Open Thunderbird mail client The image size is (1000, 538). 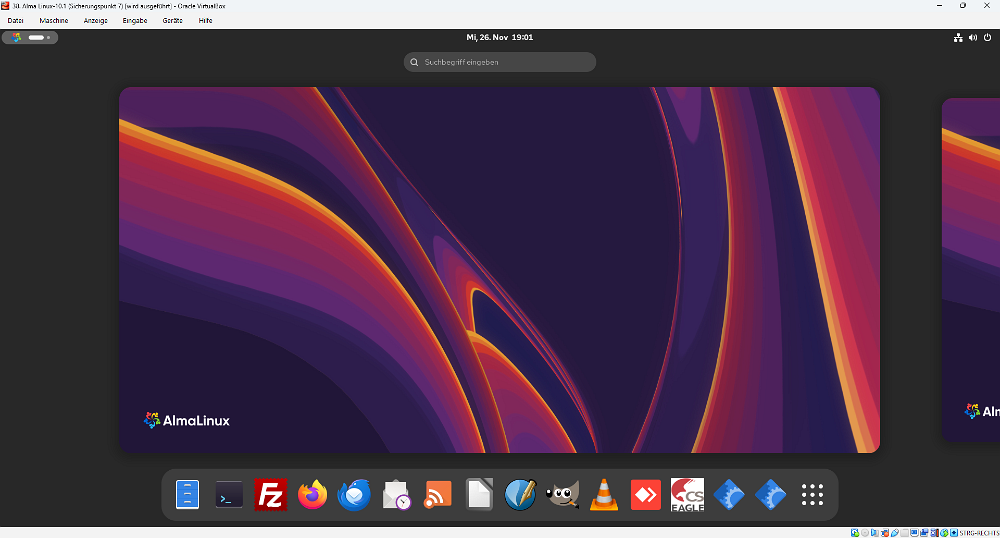pos(354,495)
